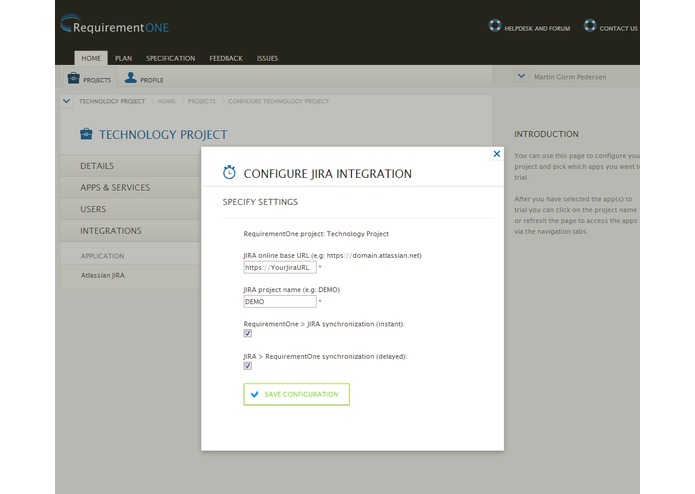The image size is (695, 494).
Task: Click the clock icon in Configure JIRA Integration
Action: pos(229,172)
